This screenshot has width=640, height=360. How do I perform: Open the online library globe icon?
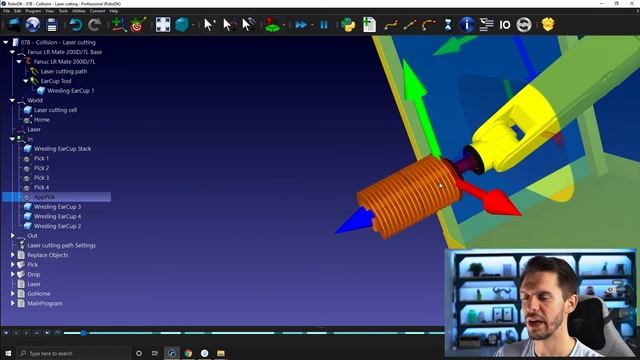33,25
